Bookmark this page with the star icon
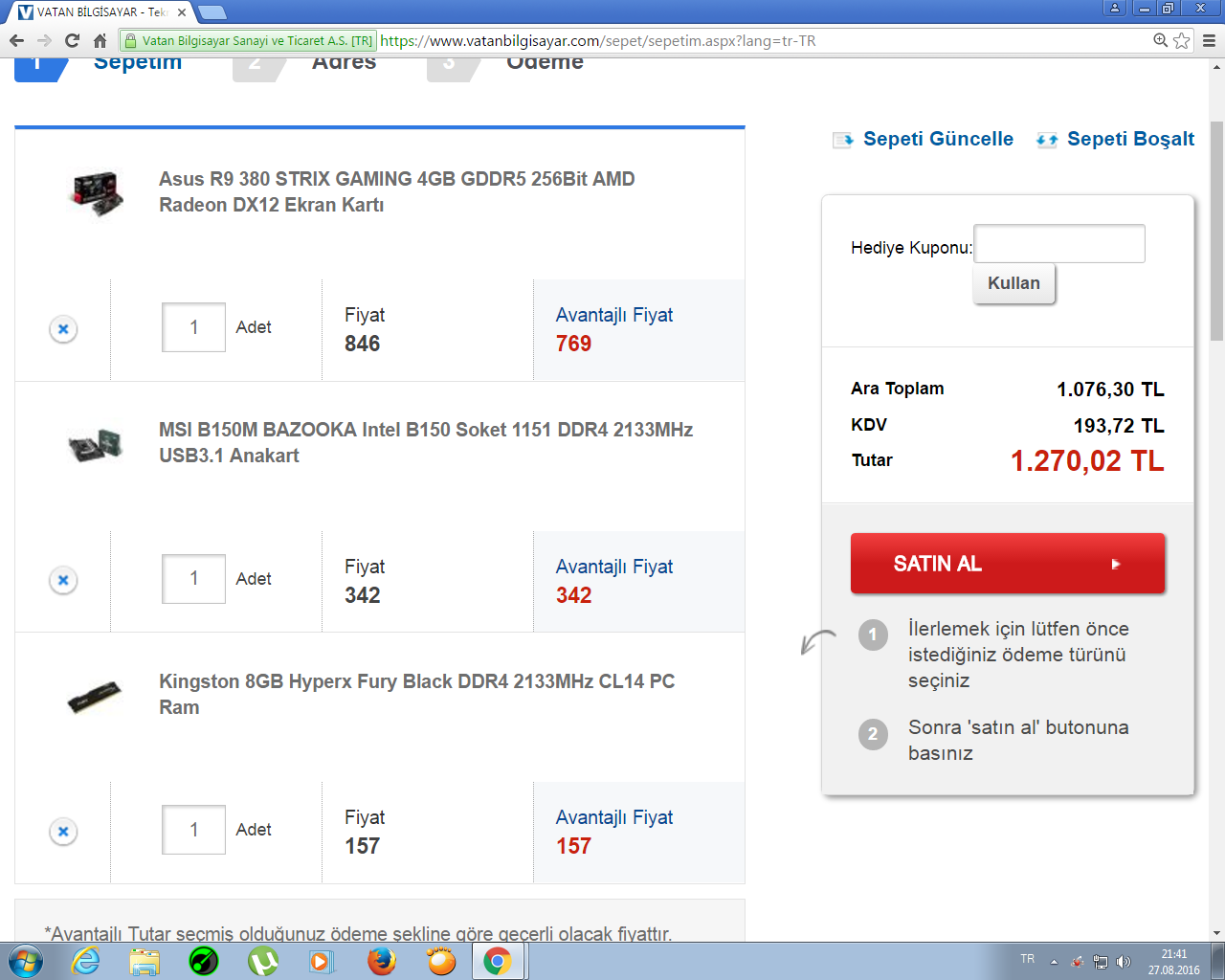 click(x=1182, y=40)
